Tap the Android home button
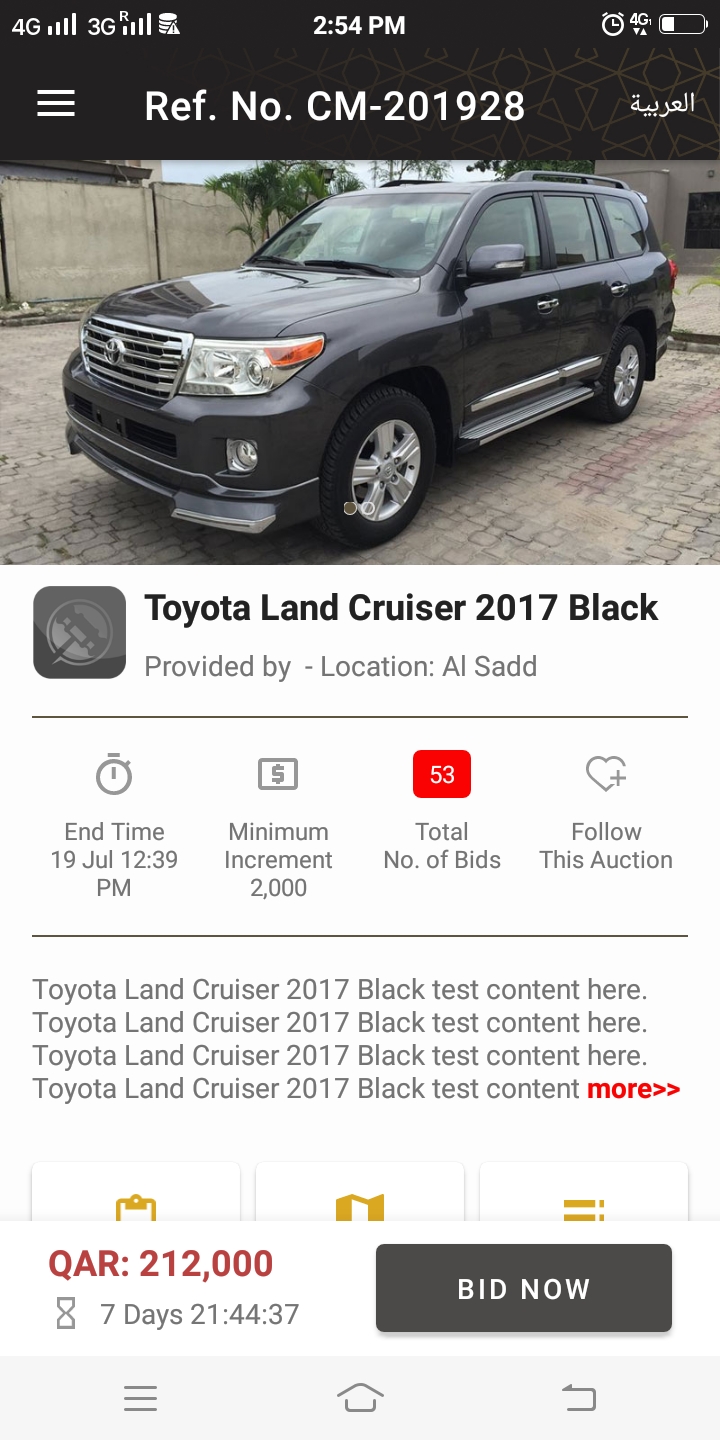Viewport: 720px width, 1440px height. [x=360, y=1398]
